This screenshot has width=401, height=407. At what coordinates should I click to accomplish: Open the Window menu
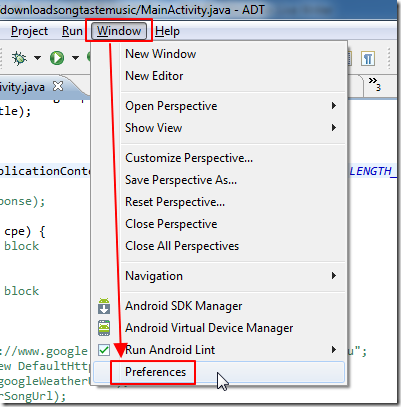[x=119, y=31]
